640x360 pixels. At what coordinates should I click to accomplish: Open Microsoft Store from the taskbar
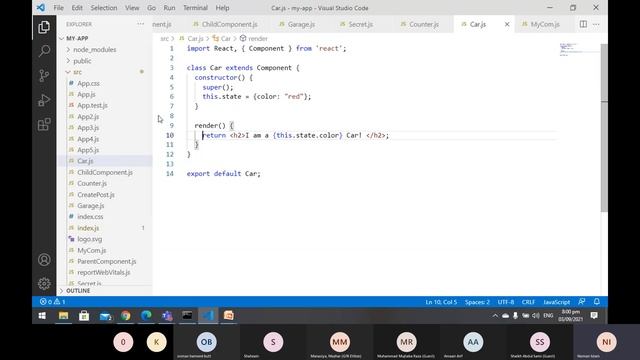[x=84, y=316]
